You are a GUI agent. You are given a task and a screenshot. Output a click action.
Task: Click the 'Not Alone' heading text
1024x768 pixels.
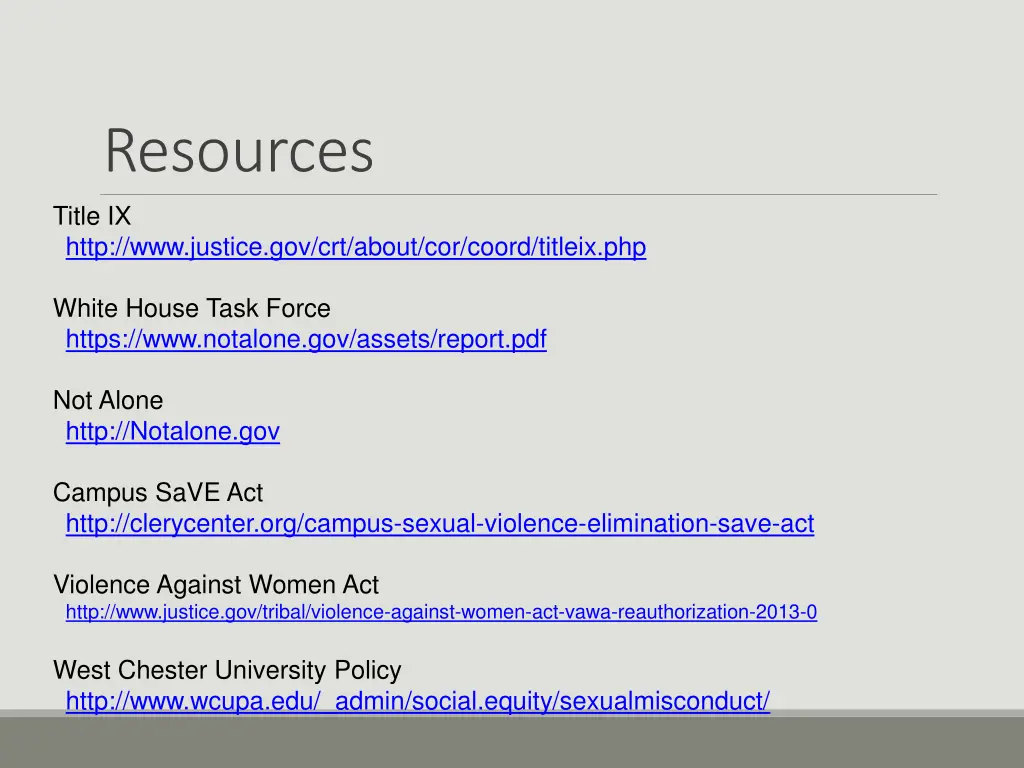(x=108, y=401)
